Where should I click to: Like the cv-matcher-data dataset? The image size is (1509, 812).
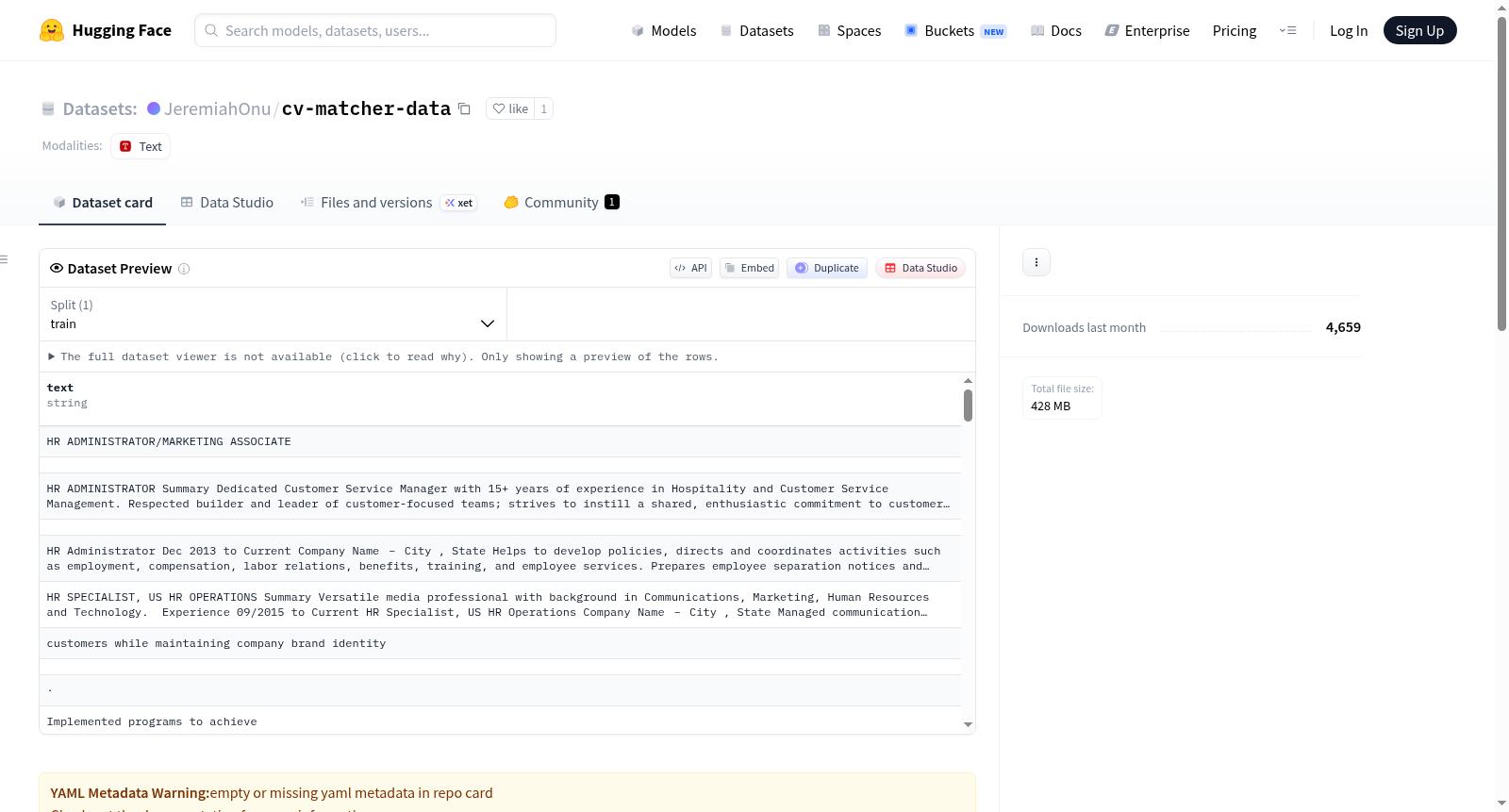pos(510,108)
